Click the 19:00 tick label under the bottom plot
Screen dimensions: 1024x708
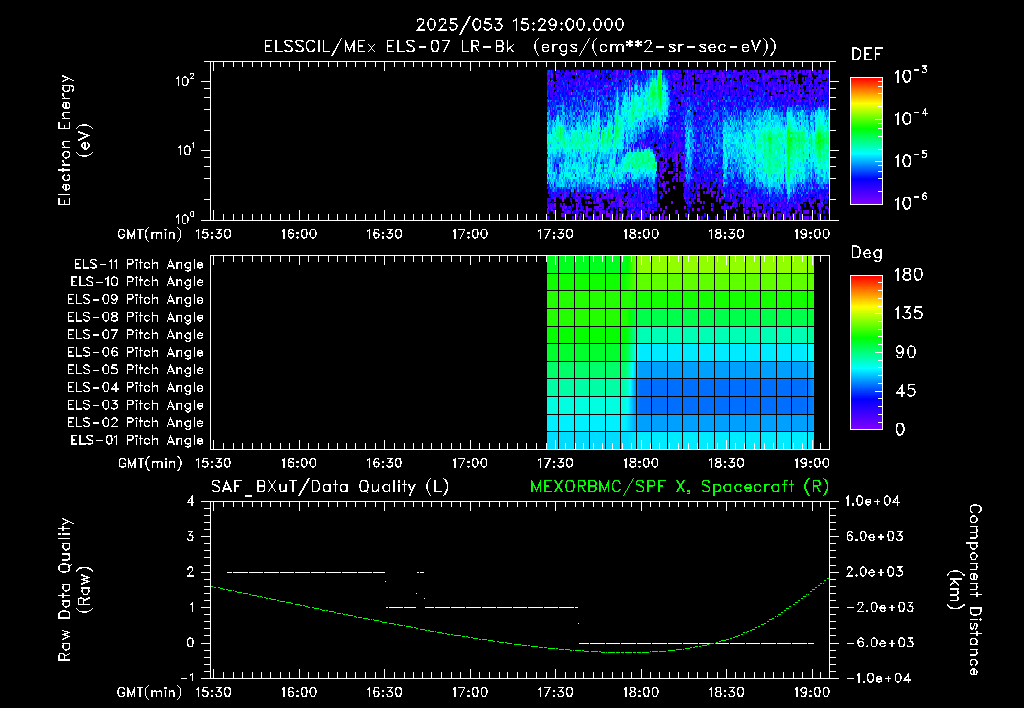[x=812, y=692]
